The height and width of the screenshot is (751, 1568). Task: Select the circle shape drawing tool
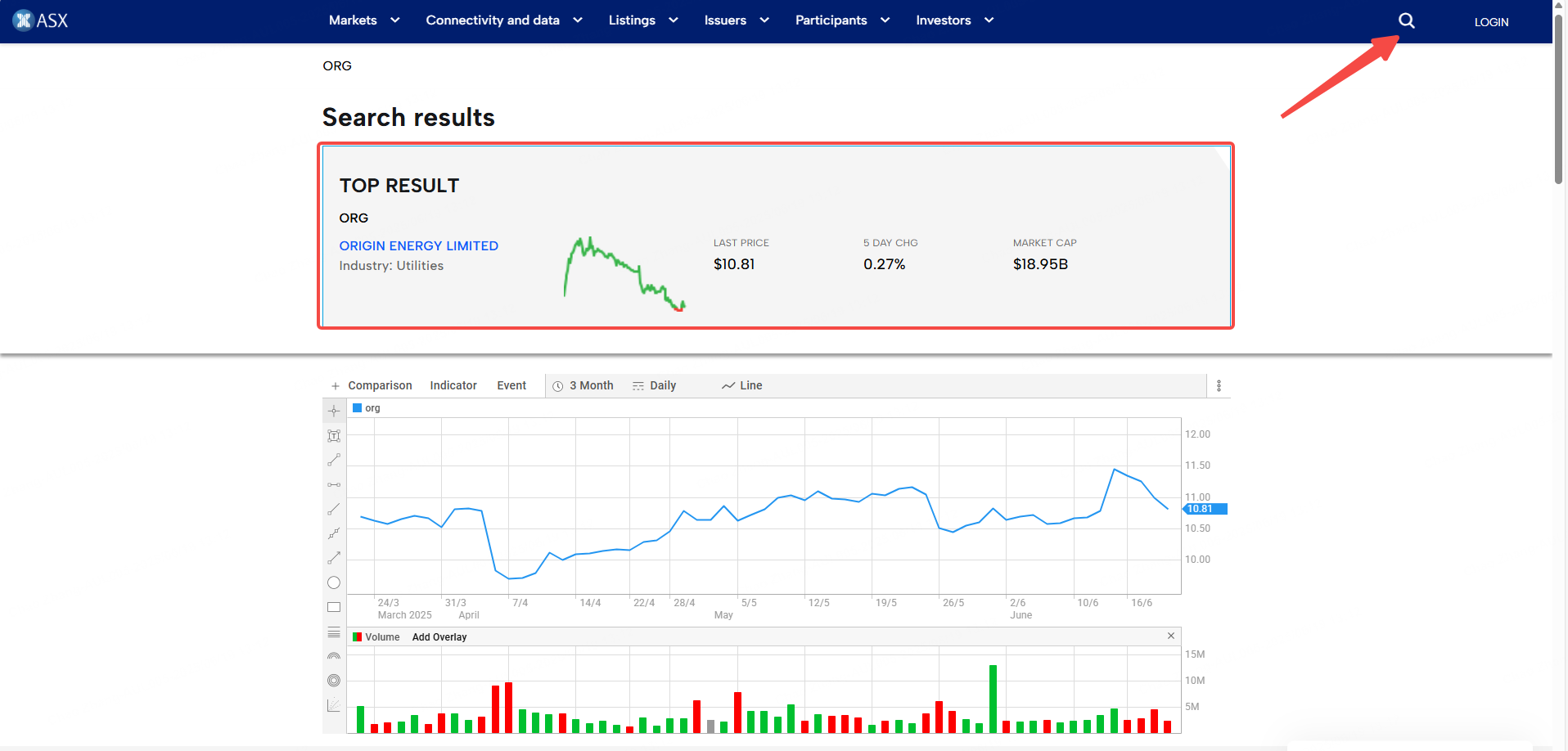334,582
